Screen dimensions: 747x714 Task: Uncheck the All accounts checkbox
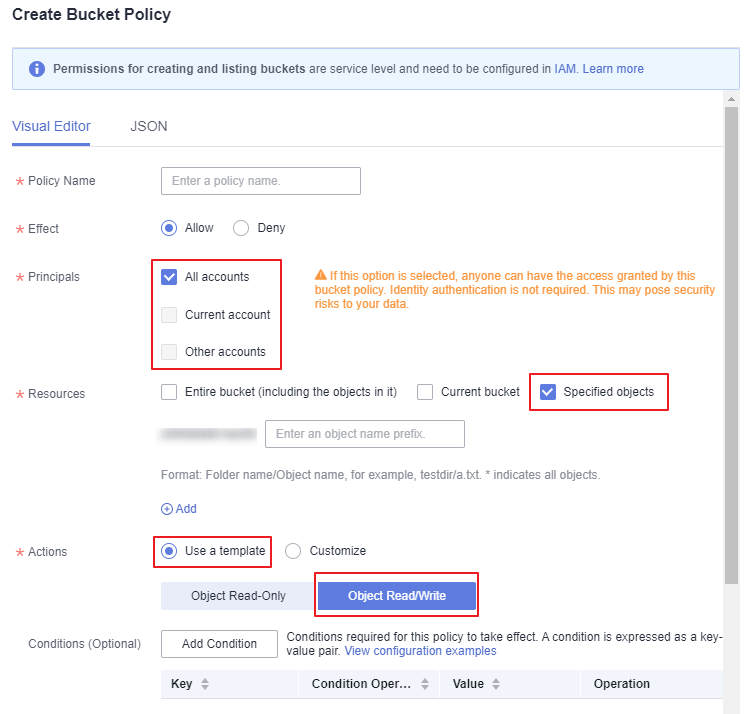point(169,277)
